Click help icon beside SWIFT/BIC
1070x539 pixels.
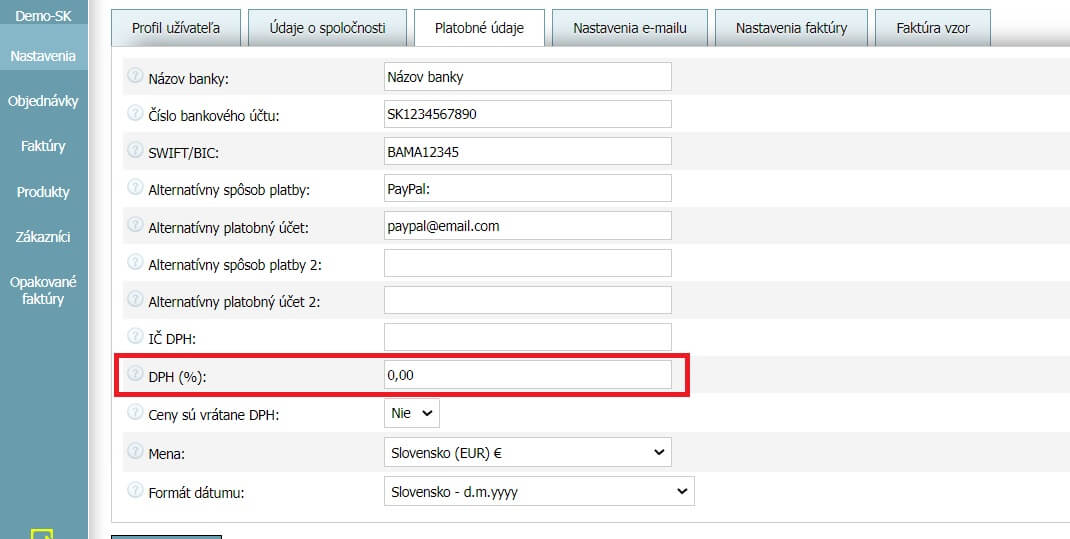click(x=135, y=150)
